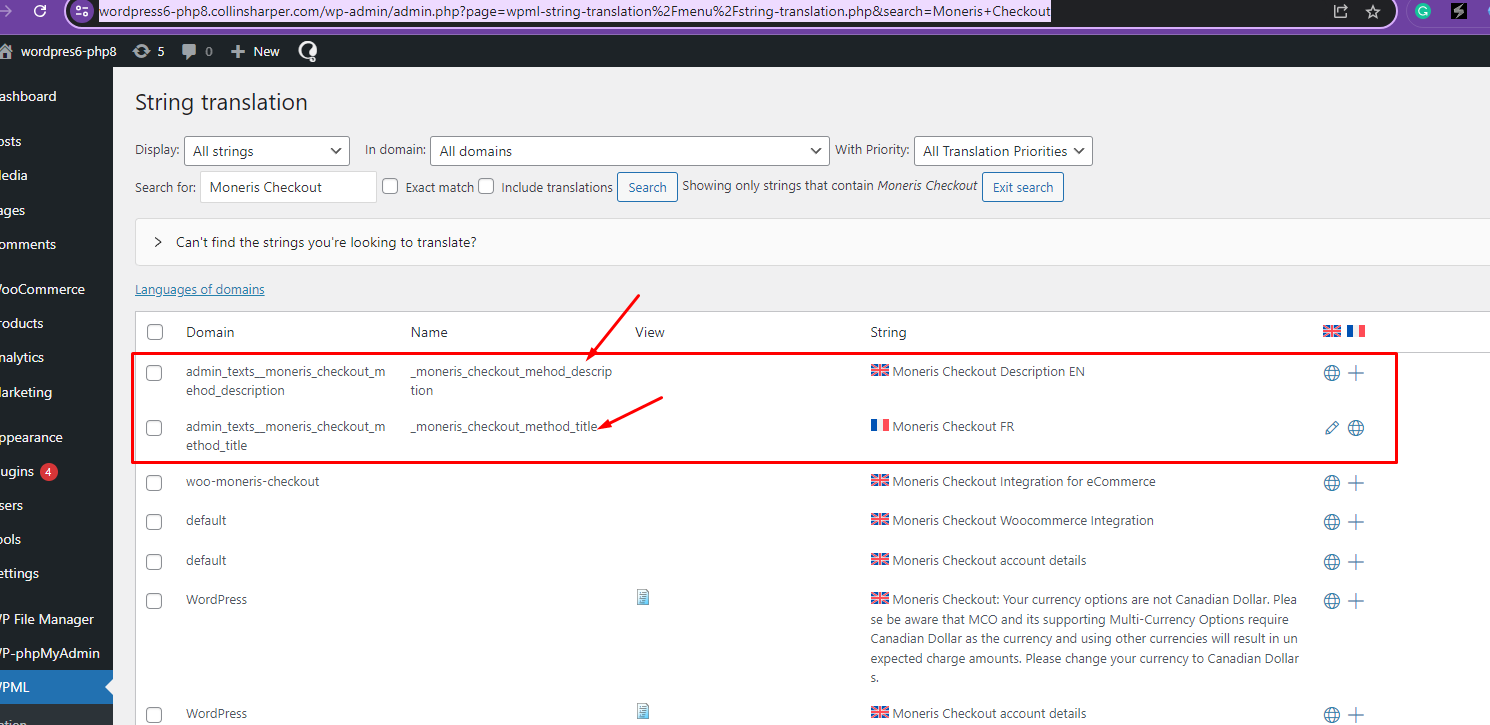The image size is (1490, 725).
Task: Click string text Moneris Checkout Description EN
Action: tap(988, 371)
